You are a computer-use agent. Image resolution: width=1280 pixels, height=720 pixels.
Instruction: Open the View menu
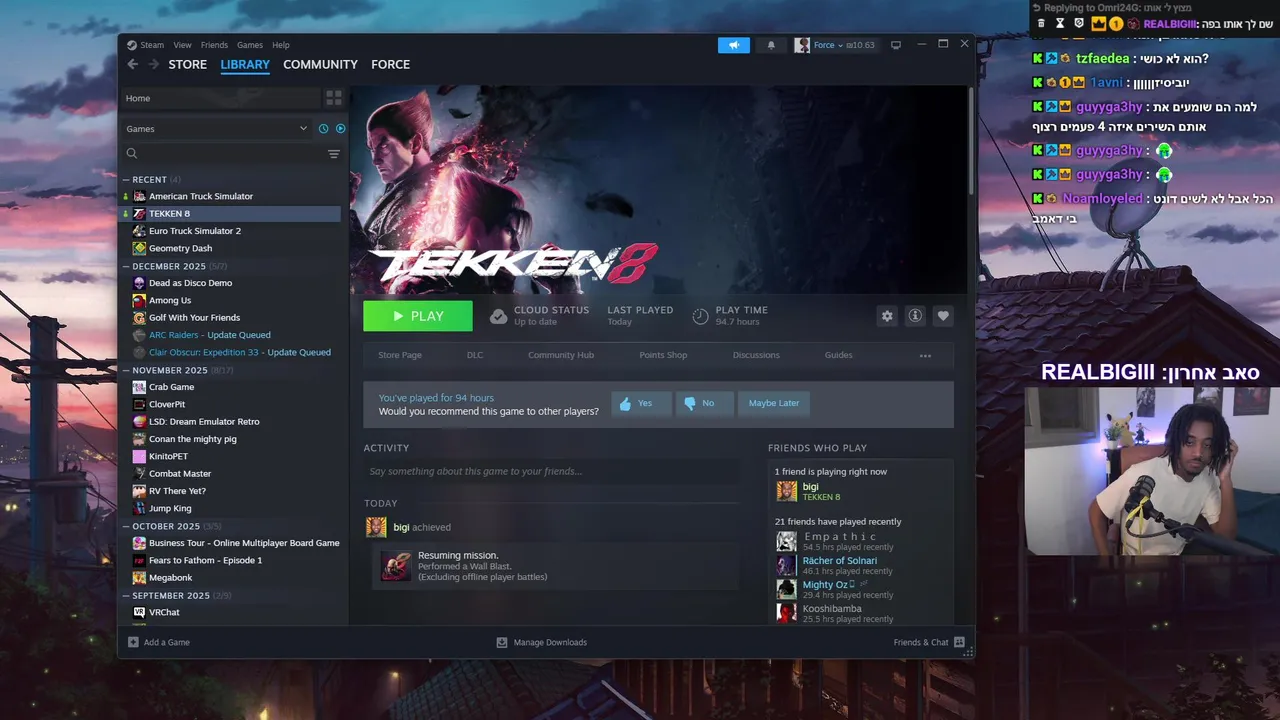(182, 45)
